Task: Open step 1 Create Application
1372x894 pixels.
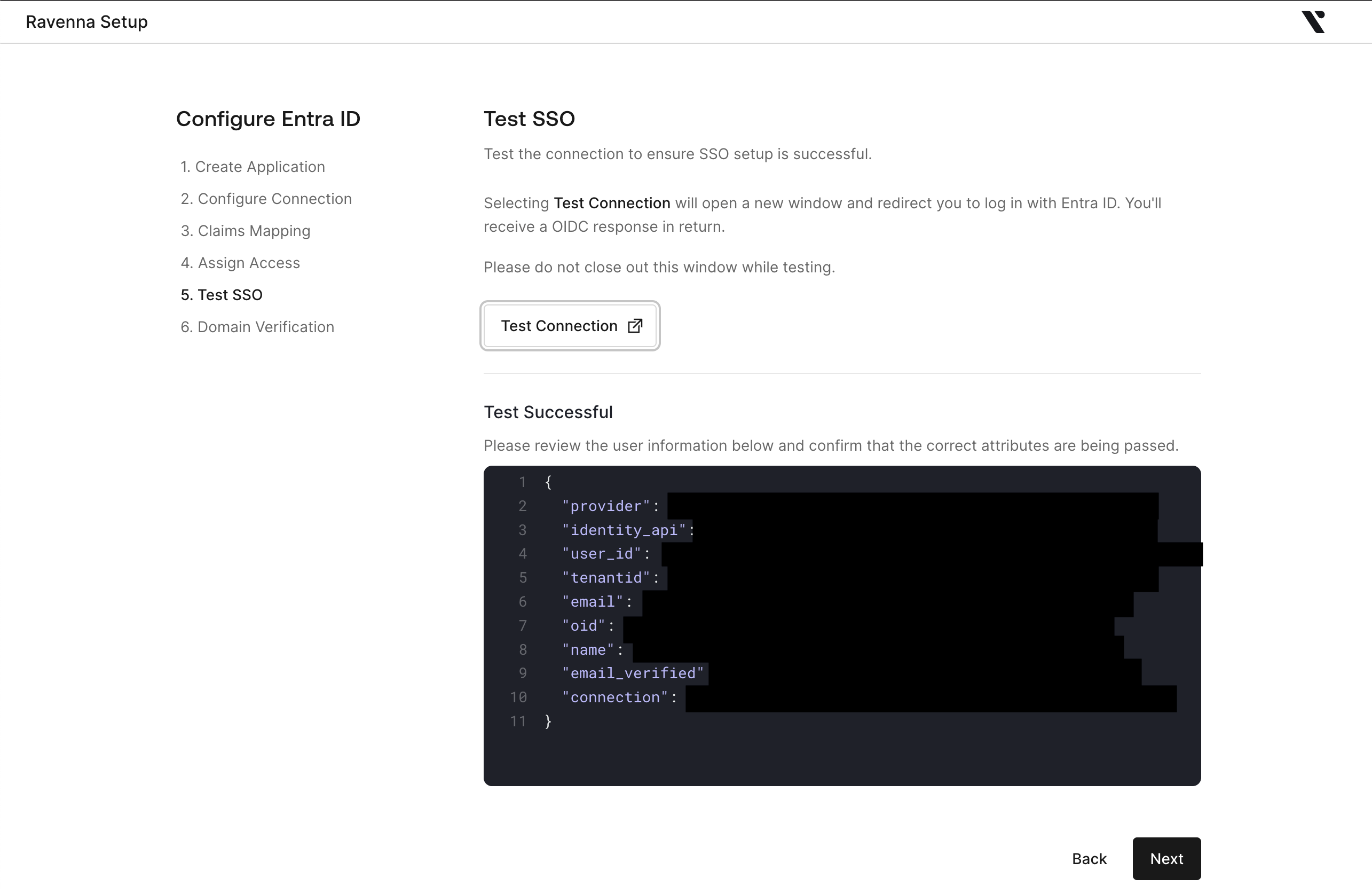Action: 253,167
